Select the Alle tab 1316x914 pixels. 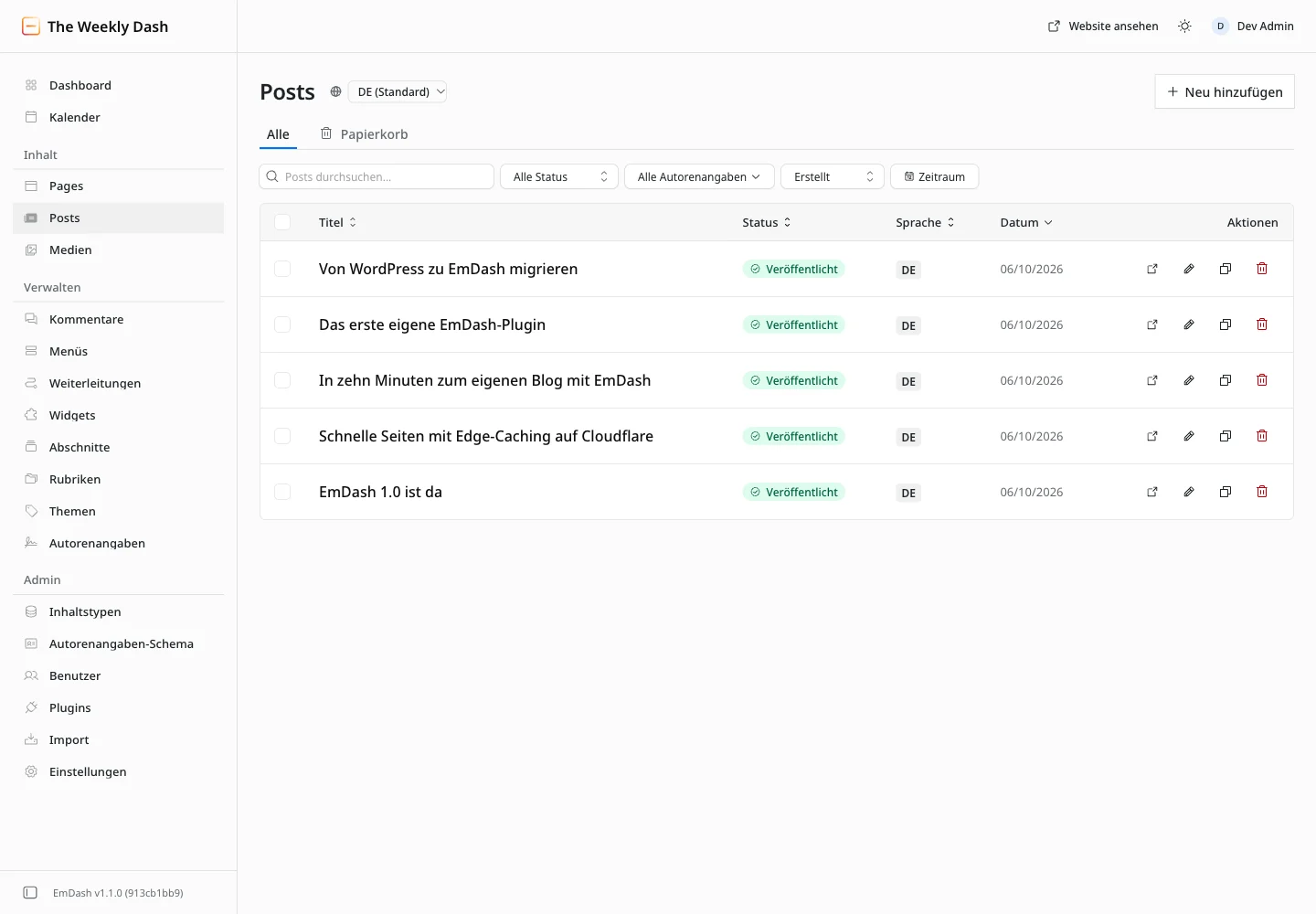coord(278,134)
